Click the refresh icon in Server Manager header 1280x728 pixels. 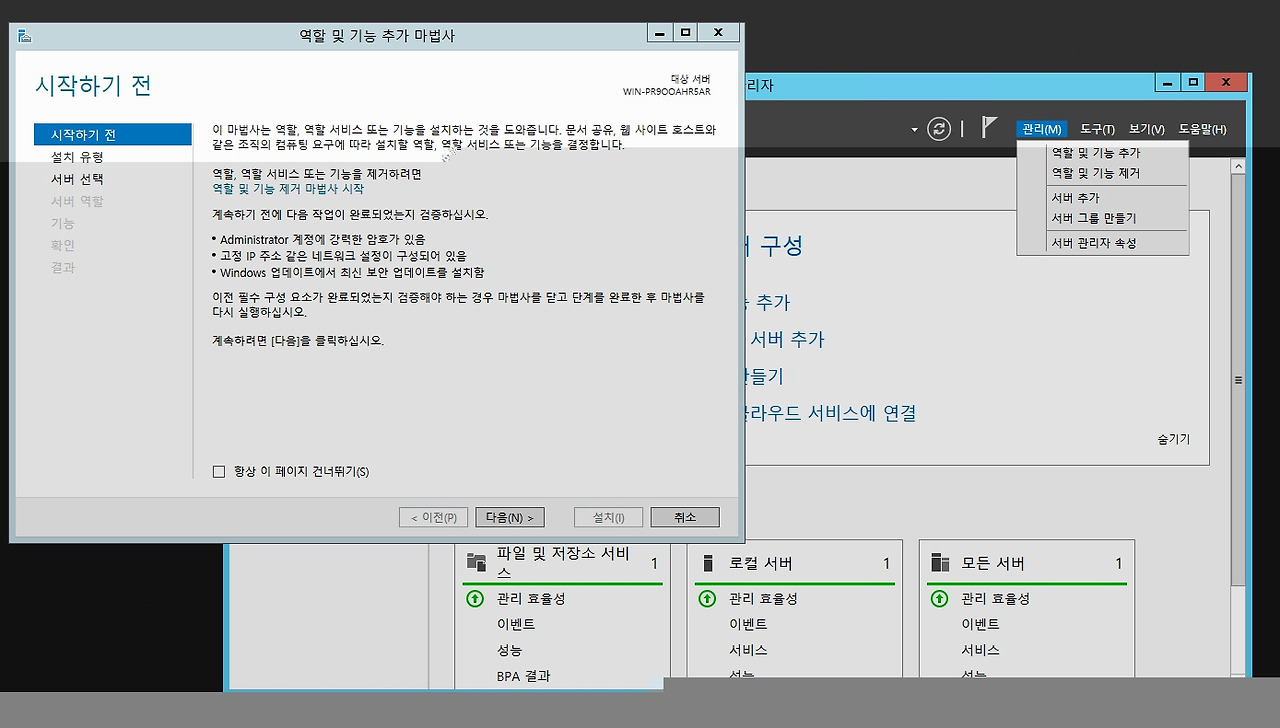click(938, 129)
